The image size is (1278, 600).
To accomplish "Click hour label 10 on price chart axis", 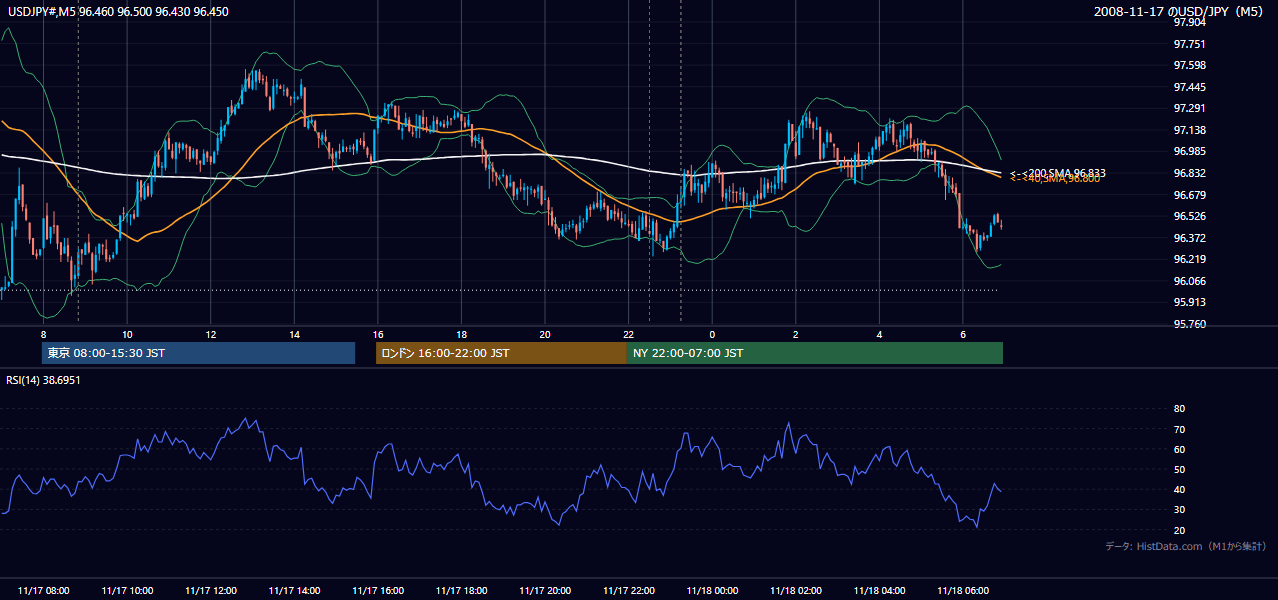I will pos(127,334).
